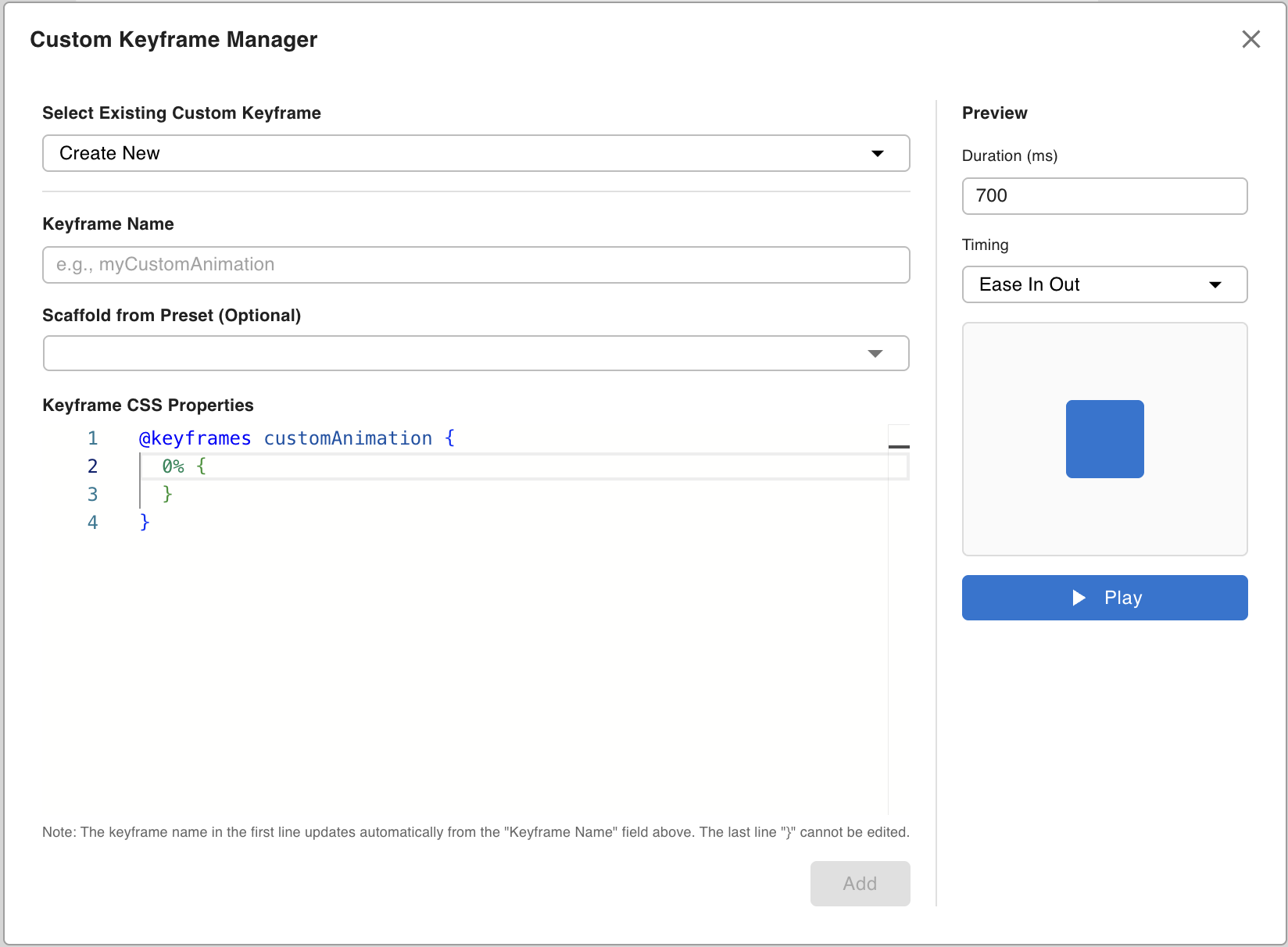Viewport: 1288px width, 947px height.
Task: Click the play triangle icon
Action: [1079, 598]
